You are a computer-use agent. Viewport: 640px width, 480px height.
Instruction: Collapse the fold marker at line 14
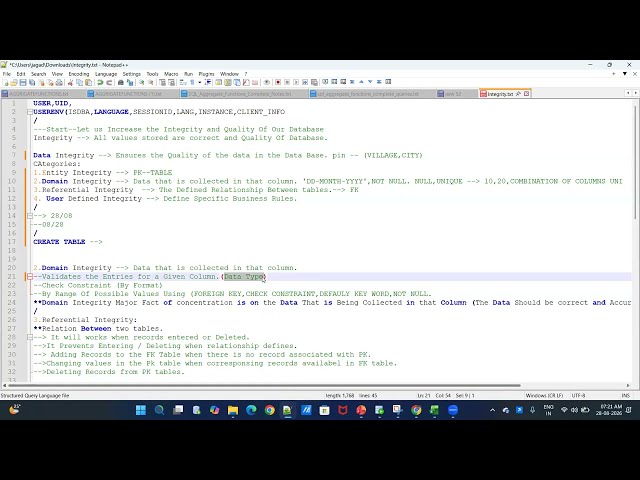30,216
